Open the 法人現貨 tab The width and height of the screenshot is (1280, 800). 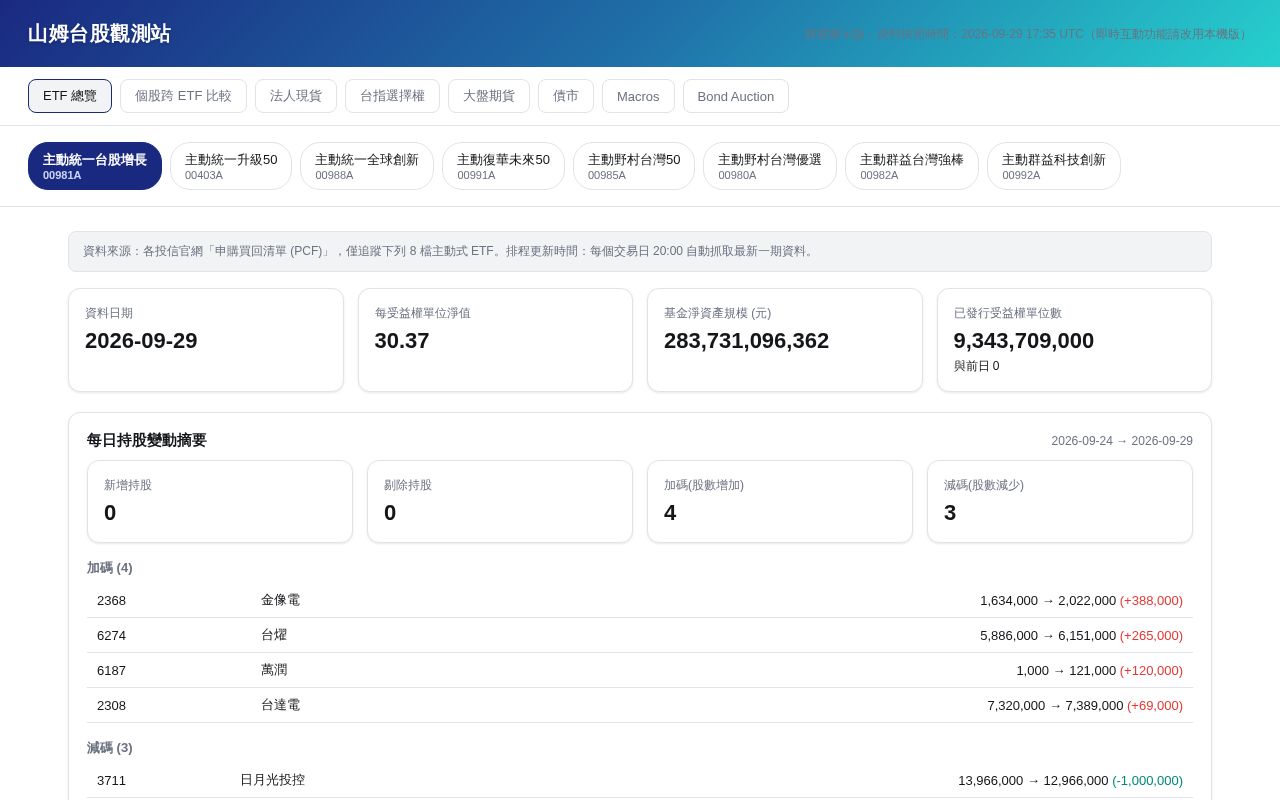point(296,96)
